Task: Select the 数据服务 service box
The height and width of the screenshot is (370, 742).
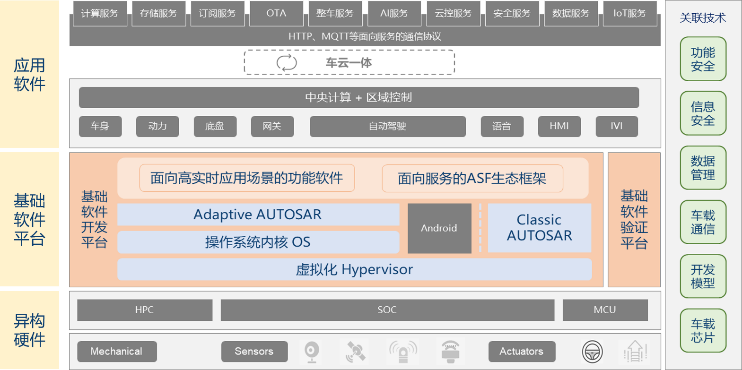Action: coord(571,13)
